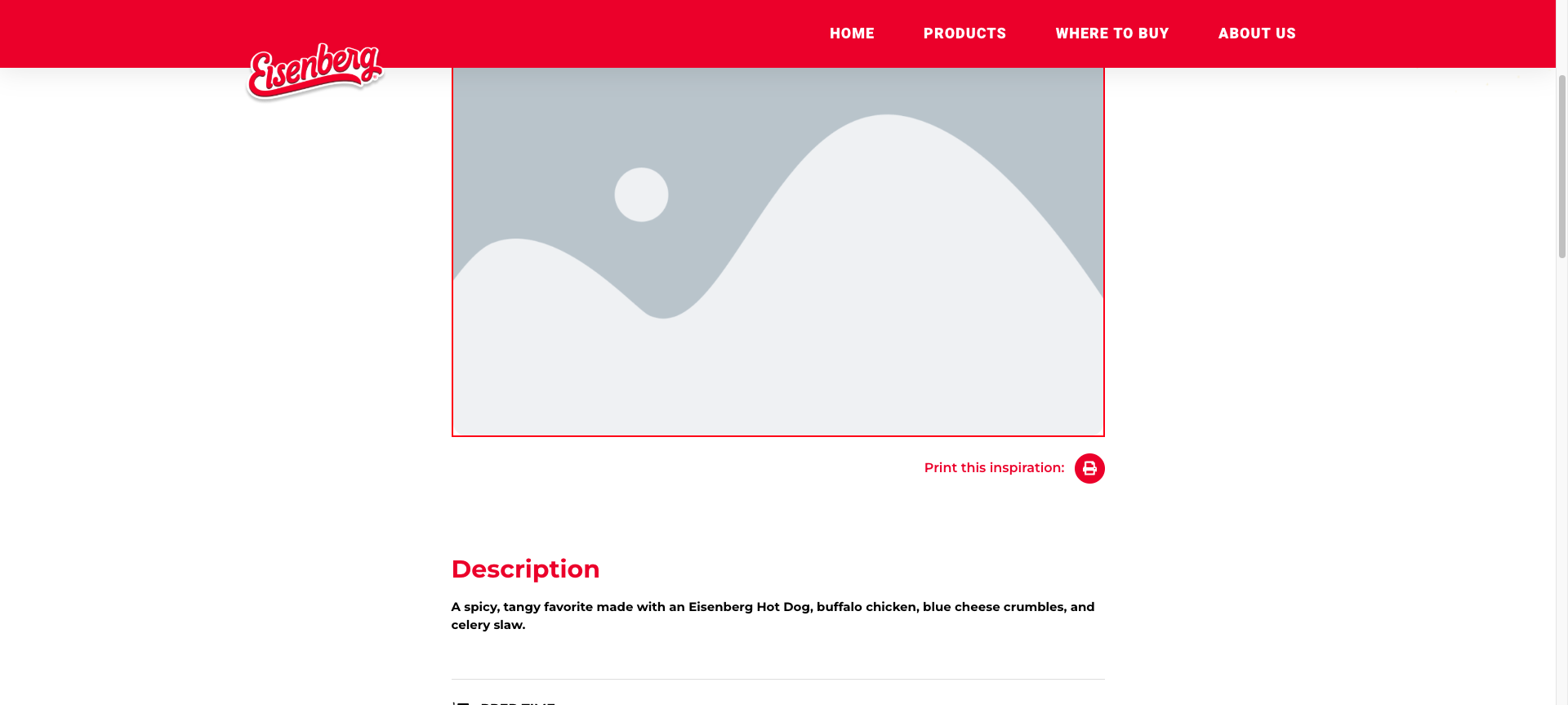Go to WHERE TO BUY

1111,33
